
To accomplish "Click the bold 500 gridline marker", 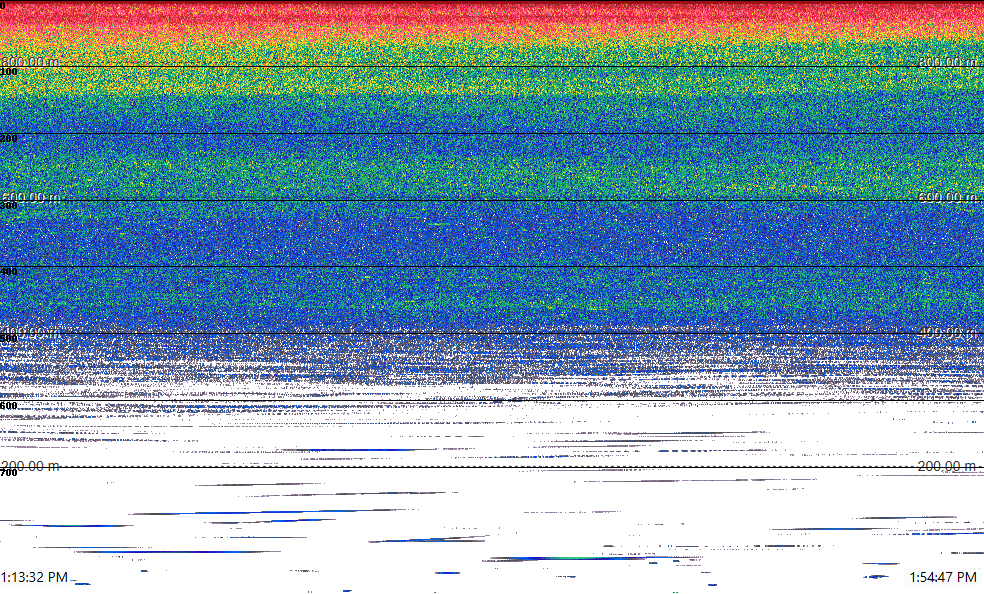I will (x=9, y=339).
